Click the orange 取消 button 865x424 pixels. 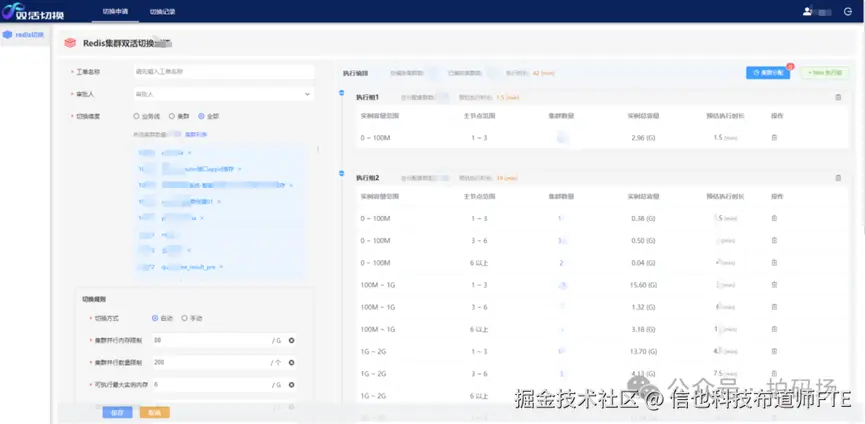click(x=154, y=412)
